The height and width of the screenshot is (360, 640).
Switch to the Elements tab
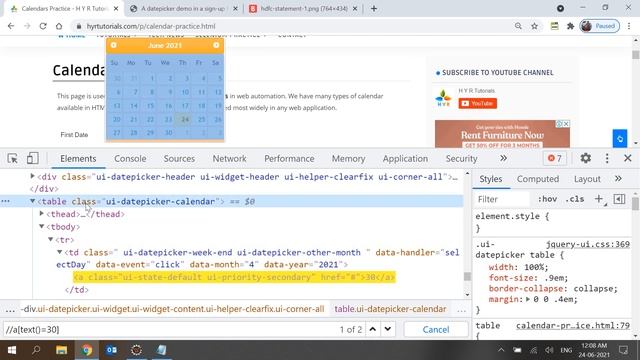pyautogui.click(x=78, y=158)
